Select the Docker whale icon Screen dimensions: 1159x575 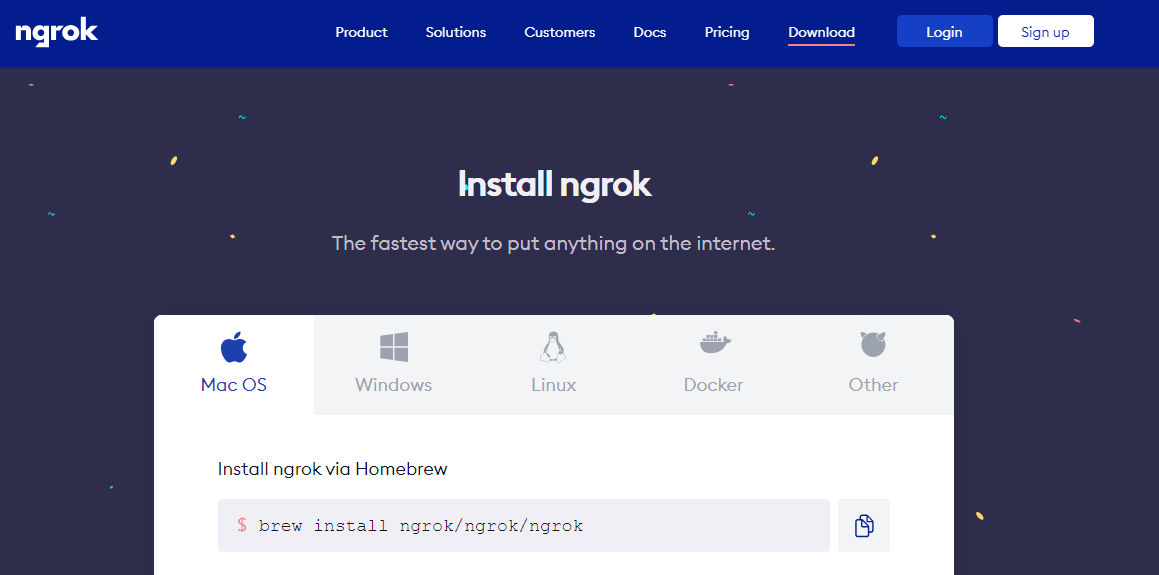[x=715, y=343]
